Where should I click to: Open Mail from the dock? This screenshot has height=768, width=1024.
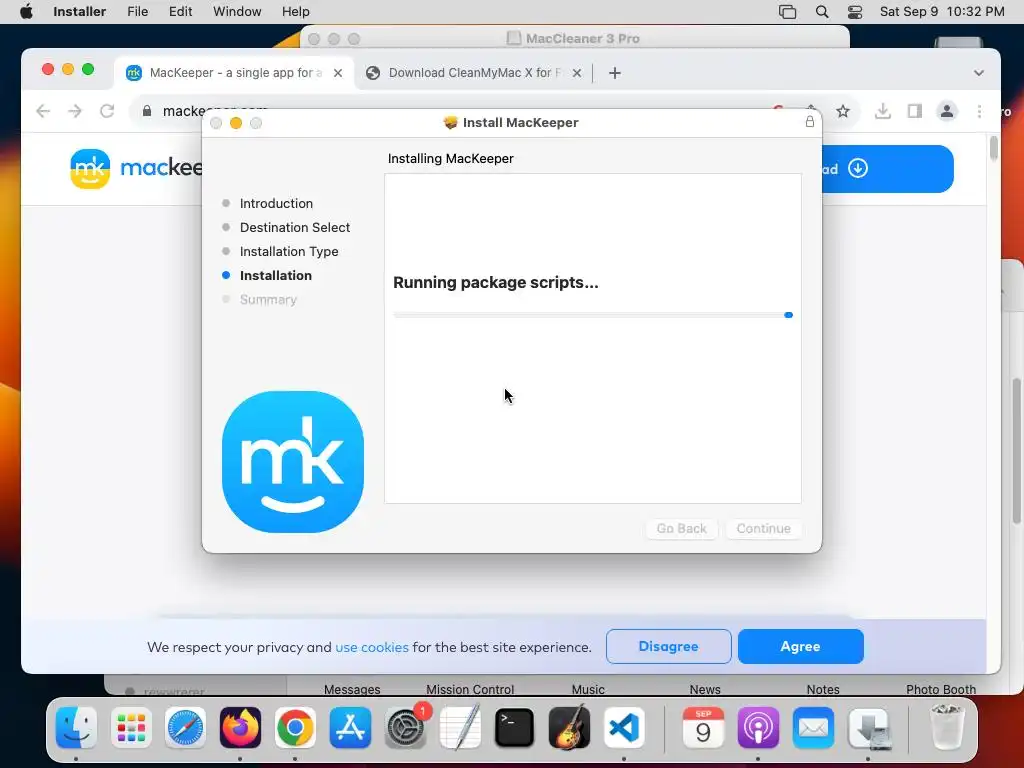pyautogui.click(x=814, y=728)
